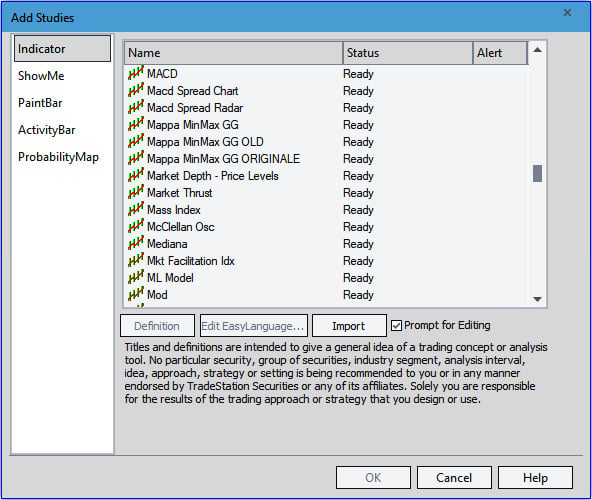Screen dimensions: 592x500
Task: Switch to the ShowMe category
Action: 41,76
